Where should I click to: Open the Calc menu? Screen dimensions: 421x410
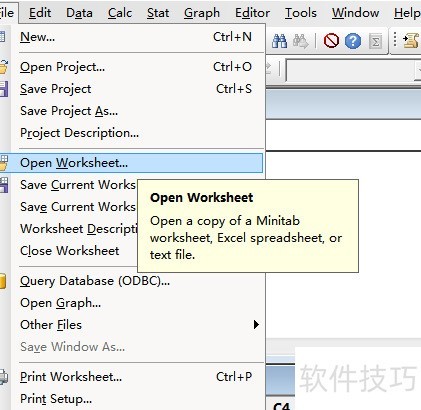click(x=120, y=13)
